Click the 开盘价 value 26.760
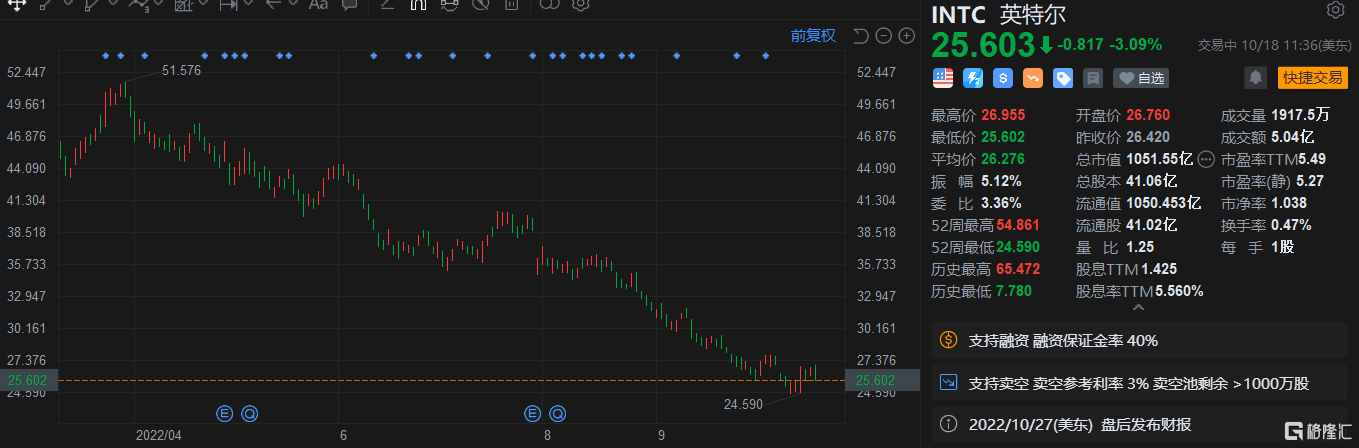 tap(1146, 115)
